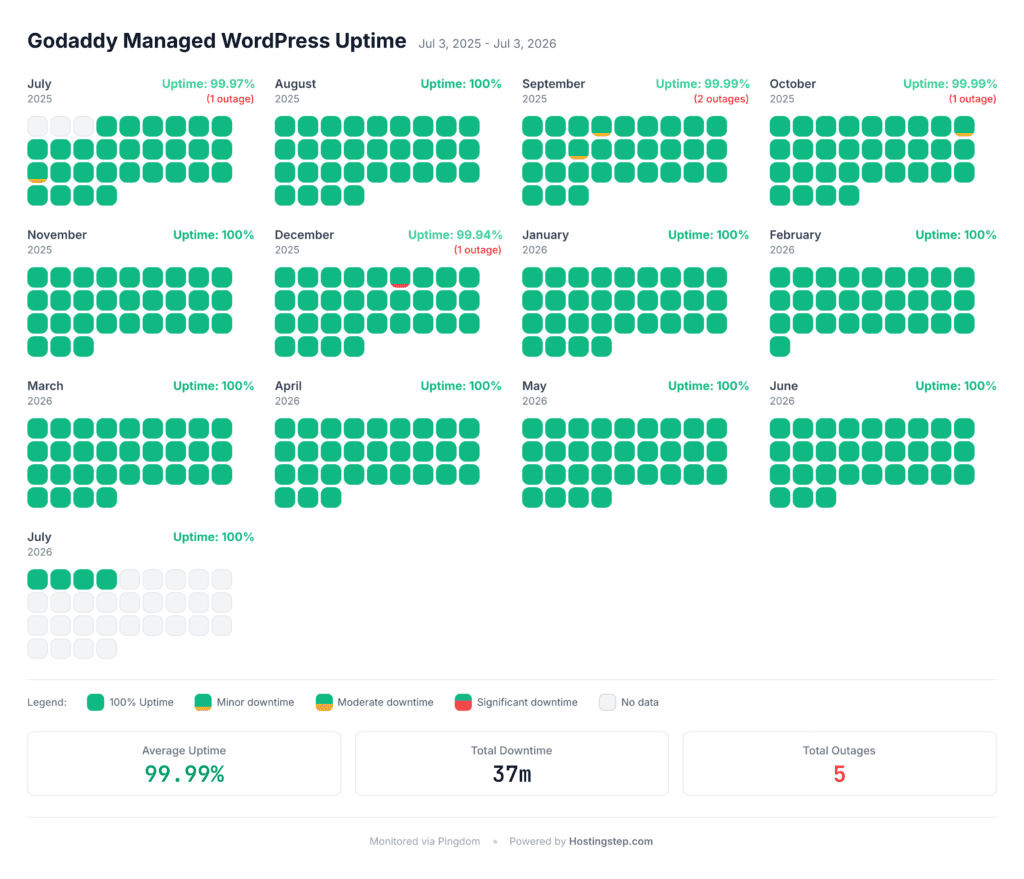Screen dimensions: 1024x879
Task: Click the August month heading
Action: (295, 84)
